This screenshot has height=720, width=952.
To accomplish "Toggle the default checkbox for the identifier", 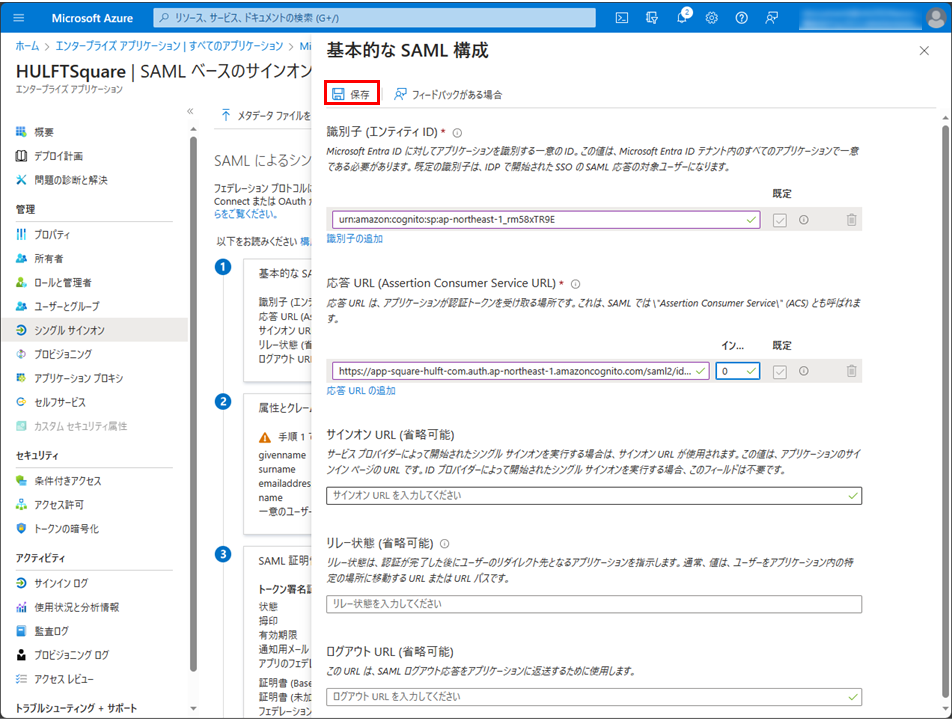I will 780,220.
